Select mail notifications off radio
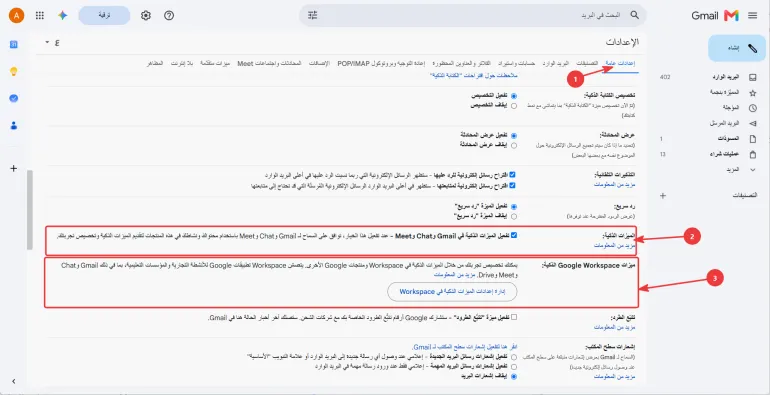The width and height of the screenshot is (770, 395). 514,376
